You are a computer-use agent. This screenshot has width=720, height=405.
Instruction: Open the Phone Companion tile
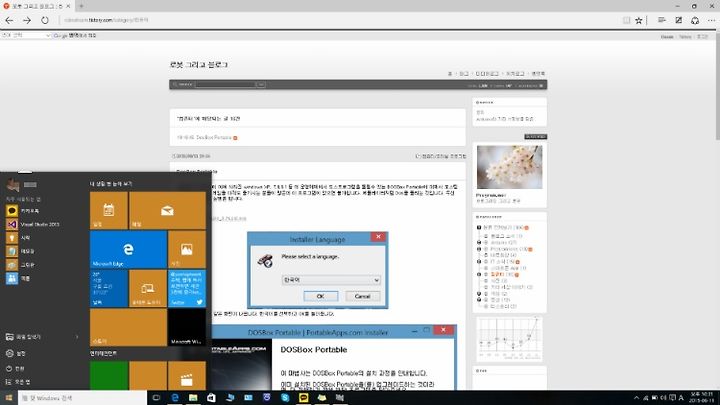point(147,288)
